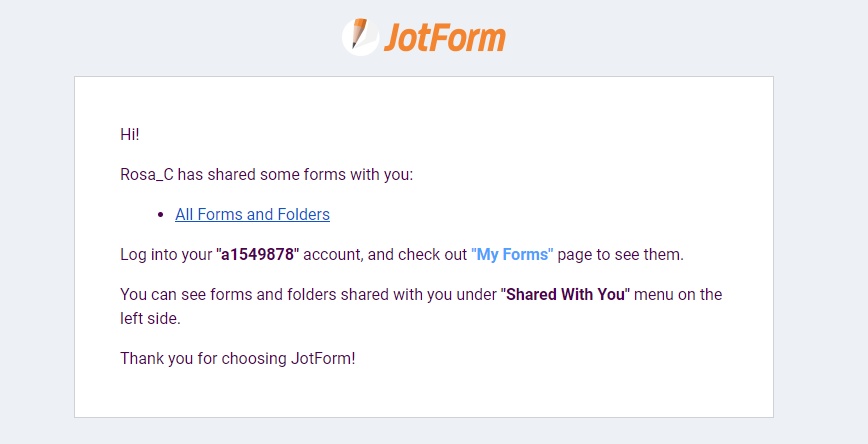Open the All Forms and Folders link
Image resolution: width=868 pixels, height=444 pixels.
click(252, 214)
